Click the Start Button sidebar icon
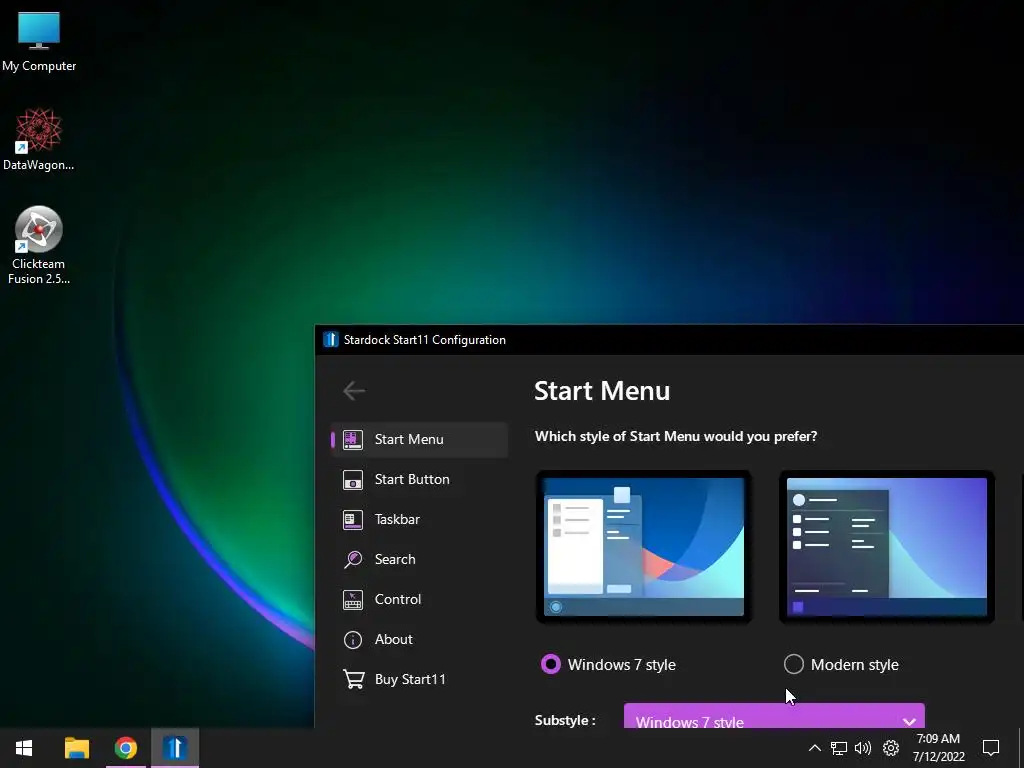 tap(353, 479)
